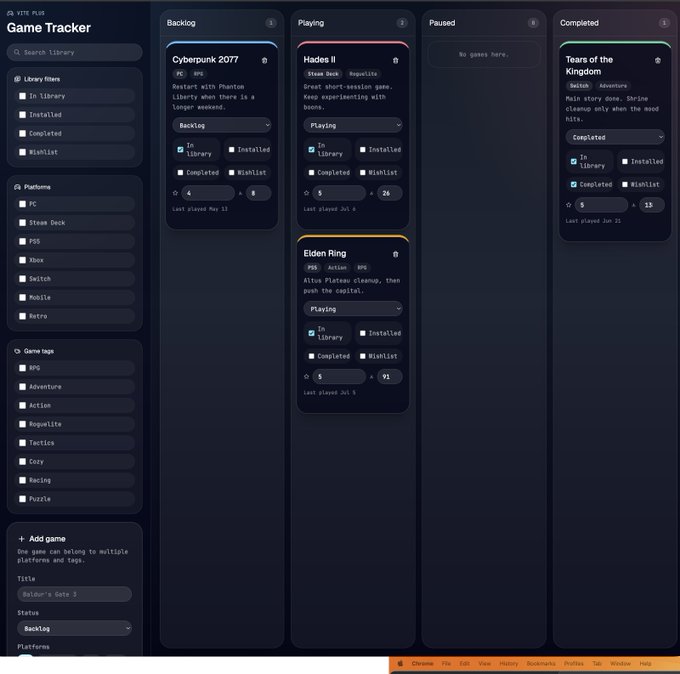Open Cyberpunk 2077 status dropdown
This screenshot has width=680, height=674.
[222, 125]
